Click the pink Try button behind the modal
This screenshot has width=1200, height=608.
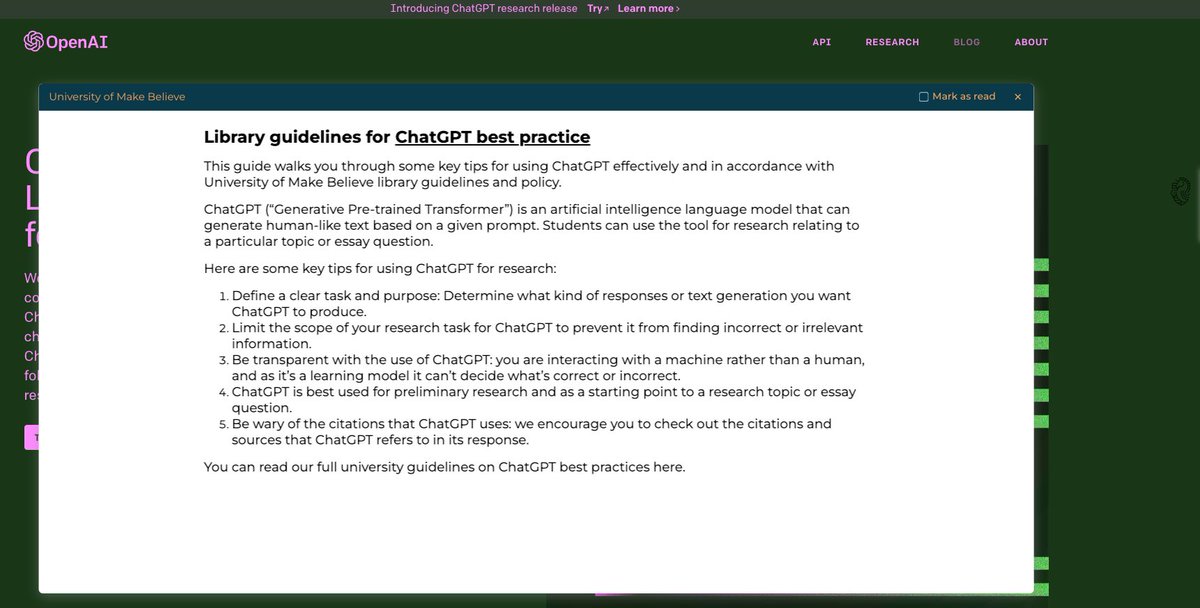(x=33, y=437)
